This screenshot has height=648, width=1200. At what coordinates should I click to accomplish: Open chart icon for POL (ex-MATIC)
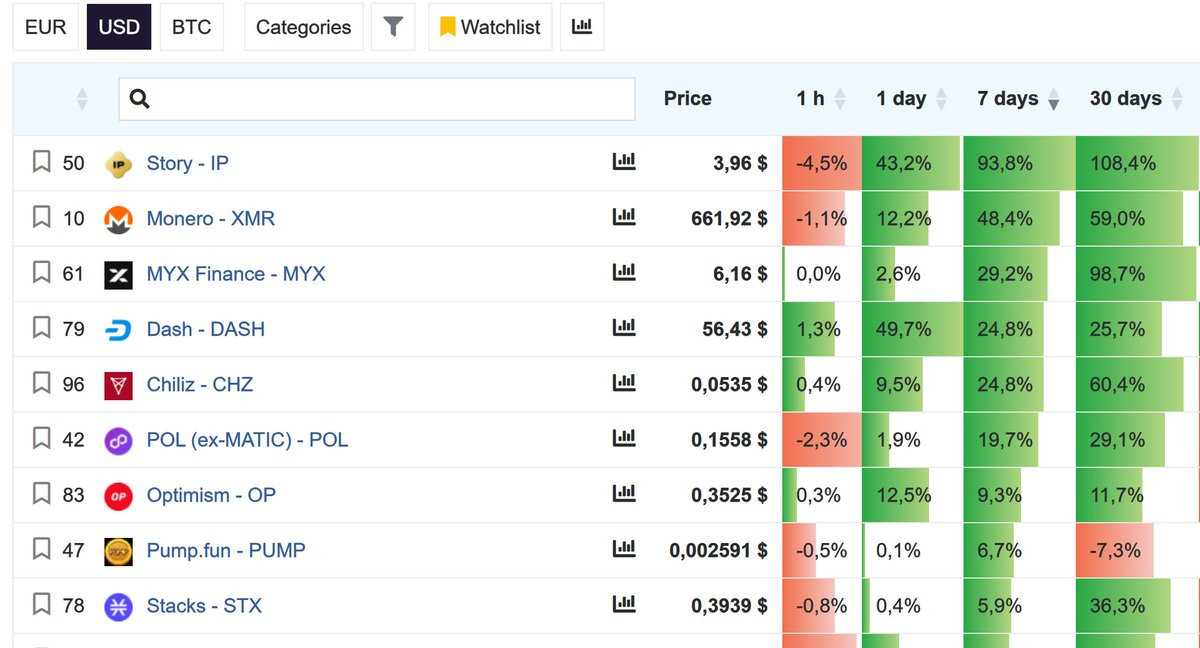(x=624, y=437)
